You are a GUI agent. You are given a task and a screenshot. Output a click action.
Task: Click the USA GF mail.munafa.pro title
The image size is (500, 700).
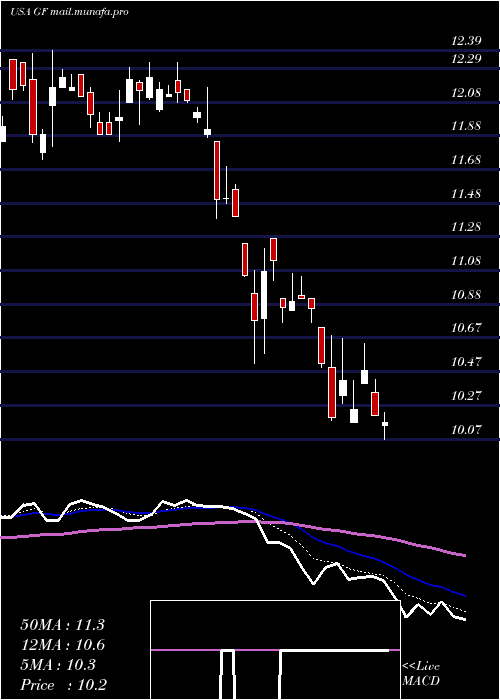69,12
